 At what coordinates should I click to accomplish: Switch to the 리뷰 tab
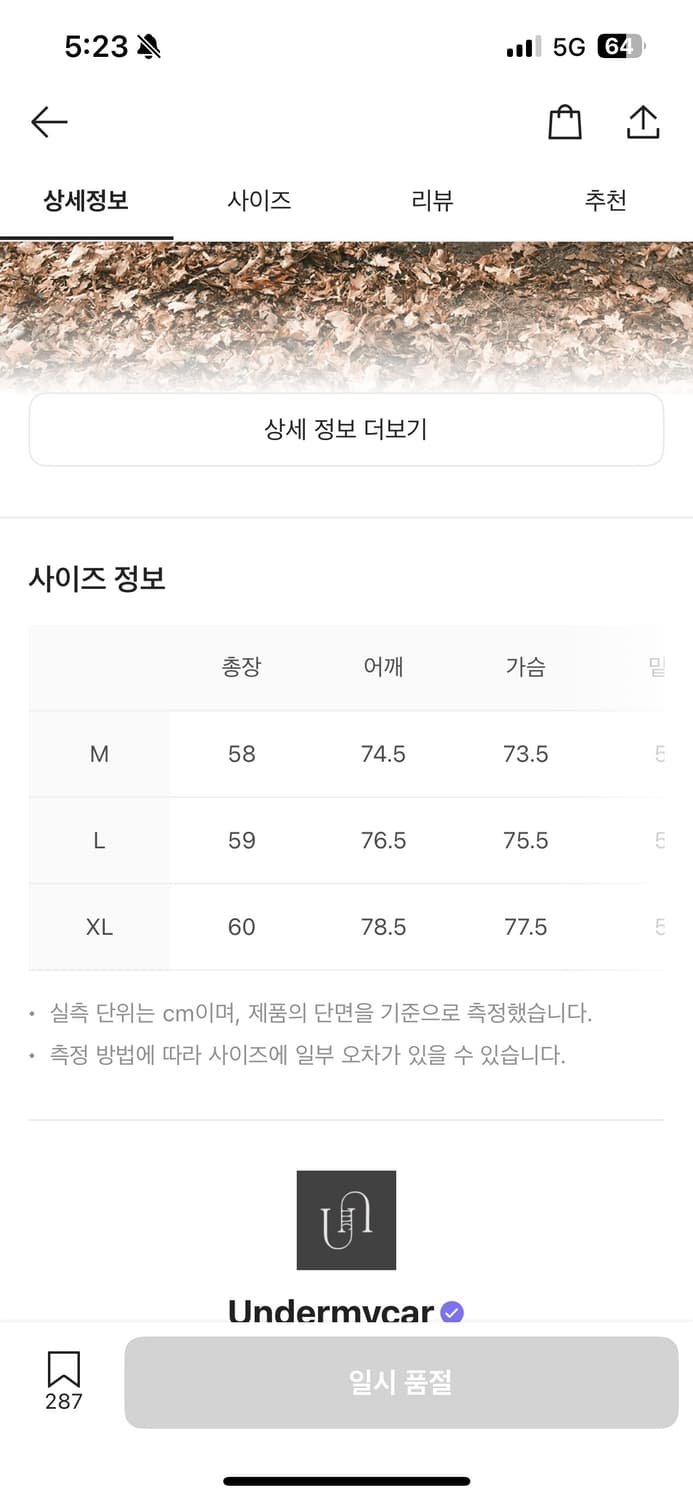(433, 200)
